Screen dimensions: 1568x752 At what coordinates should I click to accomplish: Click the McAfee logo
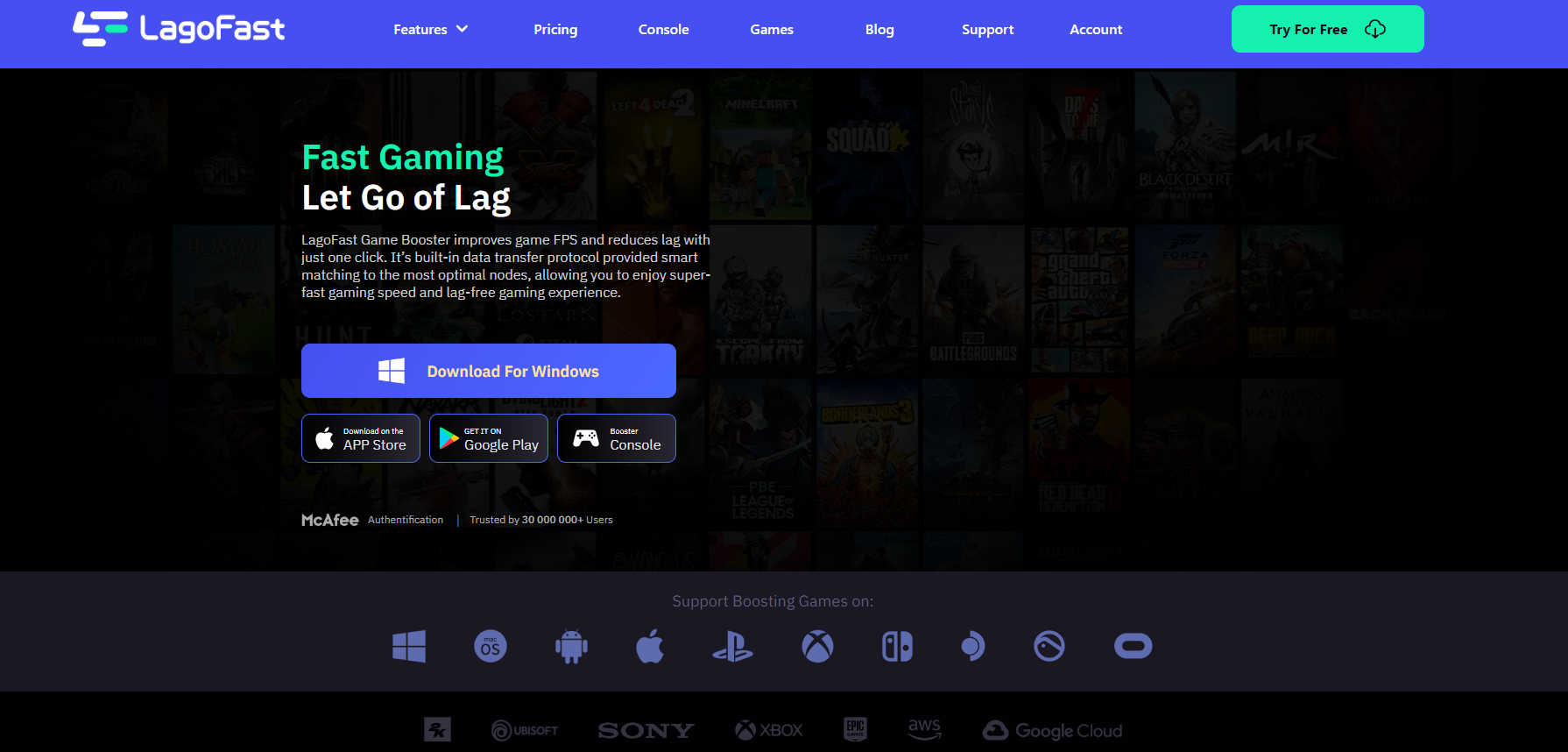[330, 520]
